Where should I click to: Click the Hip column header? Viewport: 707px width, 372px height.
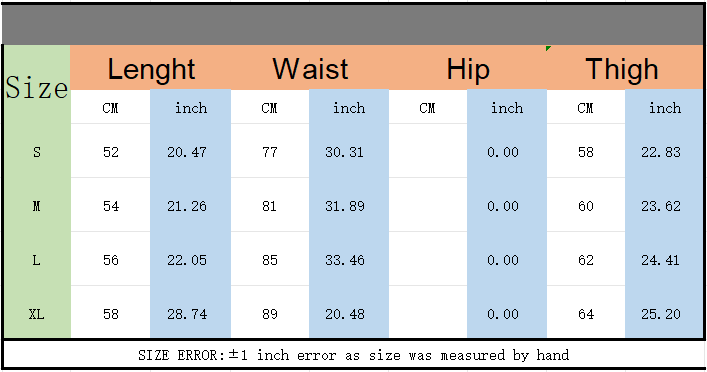tap(468, 68)
